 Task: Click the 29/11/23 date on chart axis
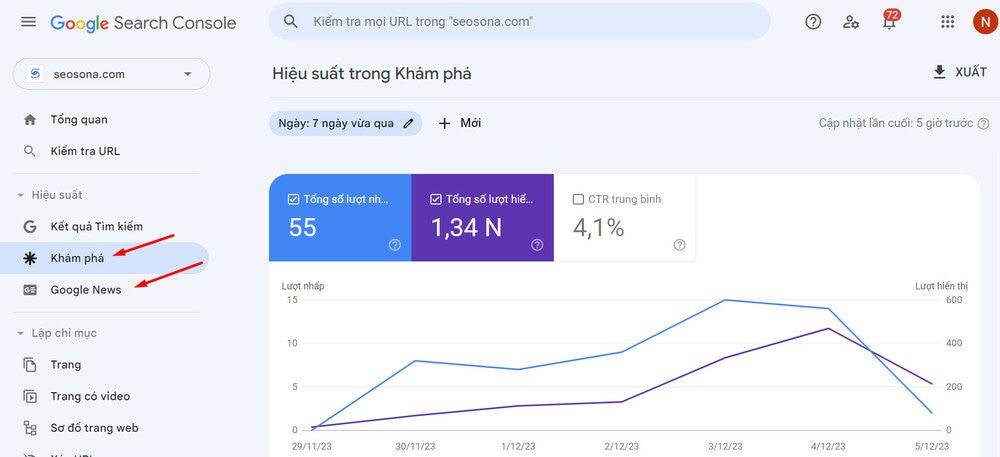click(x=311, y=446)
